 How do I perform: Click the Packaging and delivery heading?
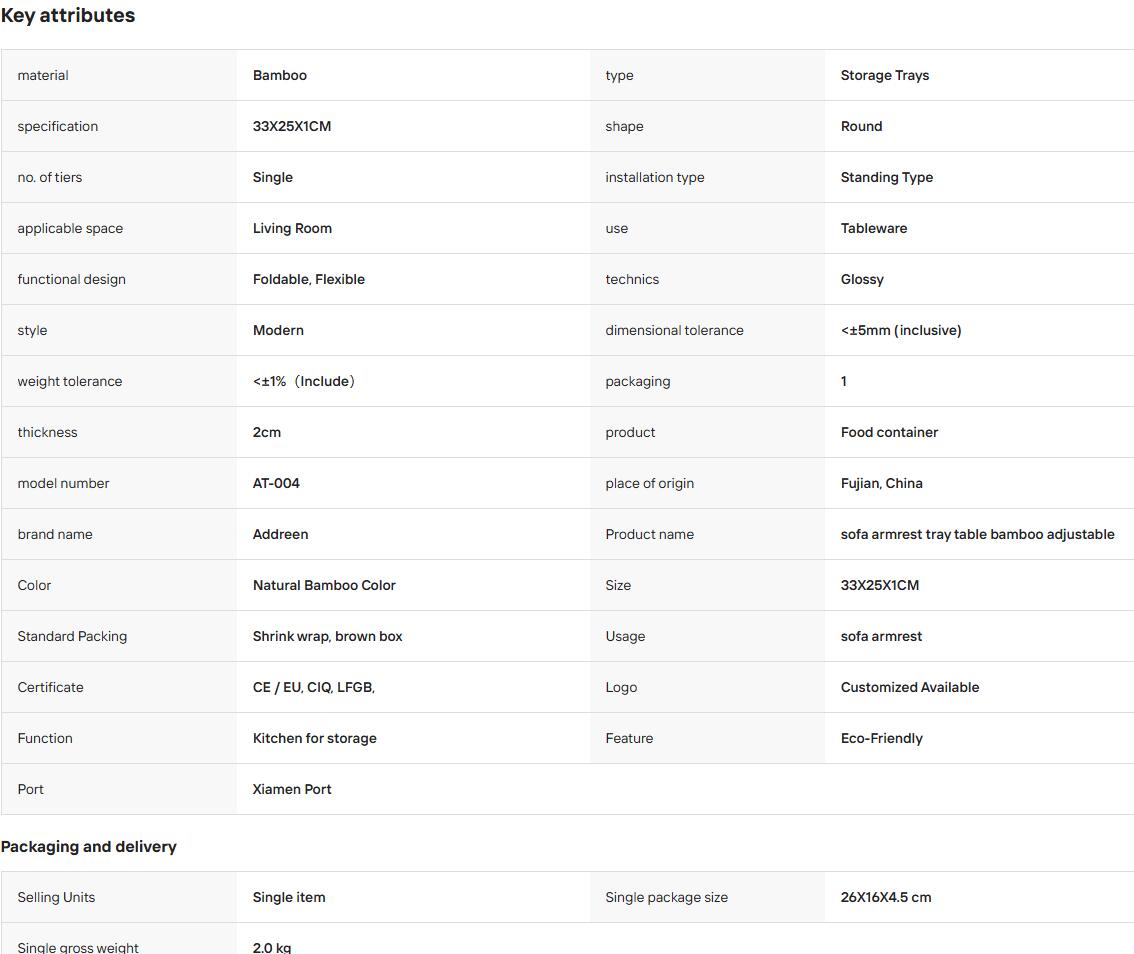click(89, 847)
